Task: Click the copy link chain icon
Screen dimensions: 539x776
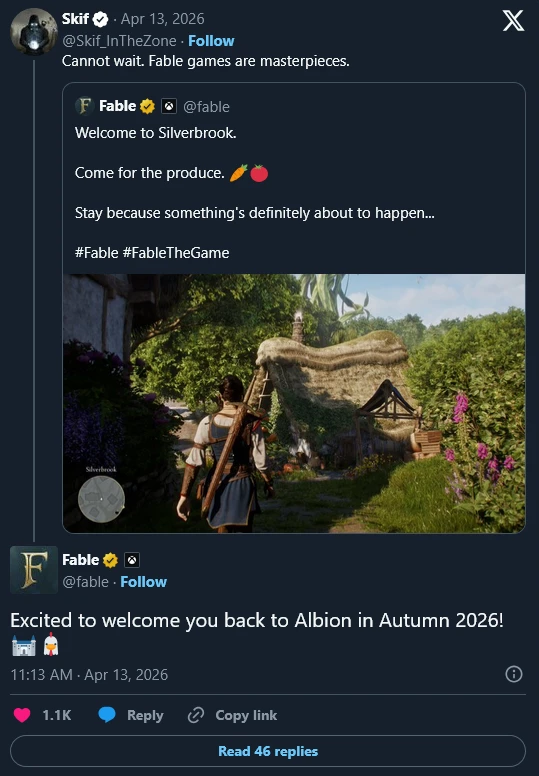Action: pos(196,715)
